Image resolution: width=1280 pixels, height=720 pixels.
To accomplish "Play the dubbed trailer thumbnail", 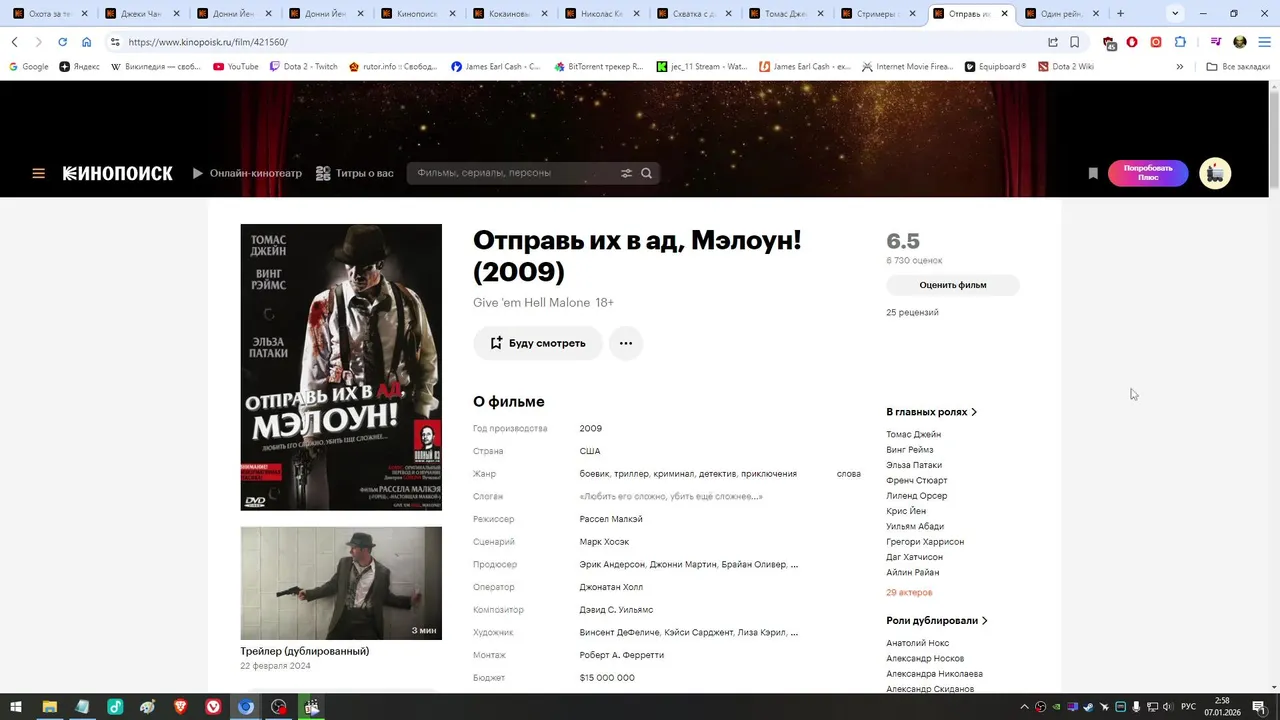I will 341,583.
